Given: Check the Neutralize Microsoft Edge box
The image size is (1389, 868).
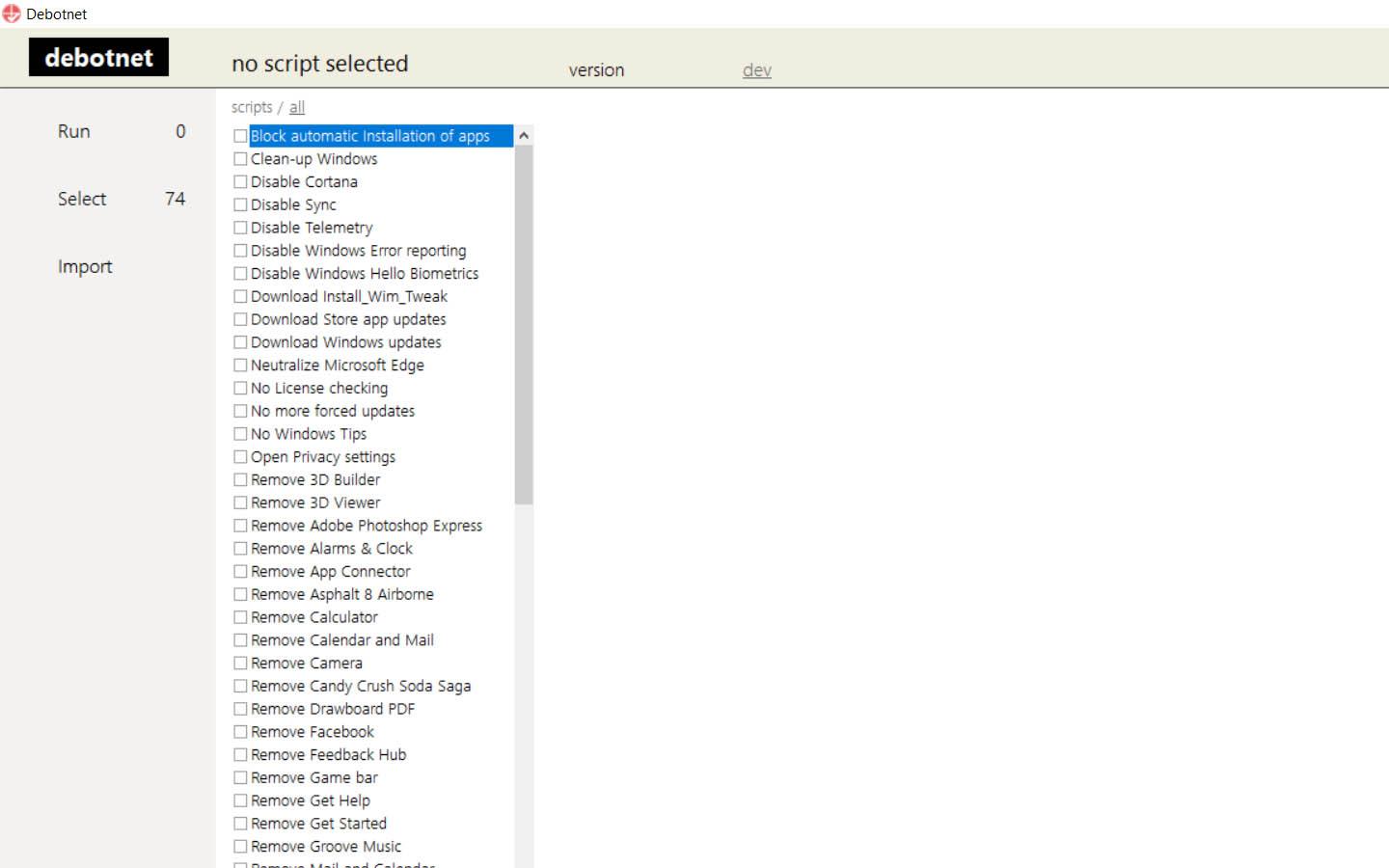Looking at the screenshot, I should click(x=240, y=366).
